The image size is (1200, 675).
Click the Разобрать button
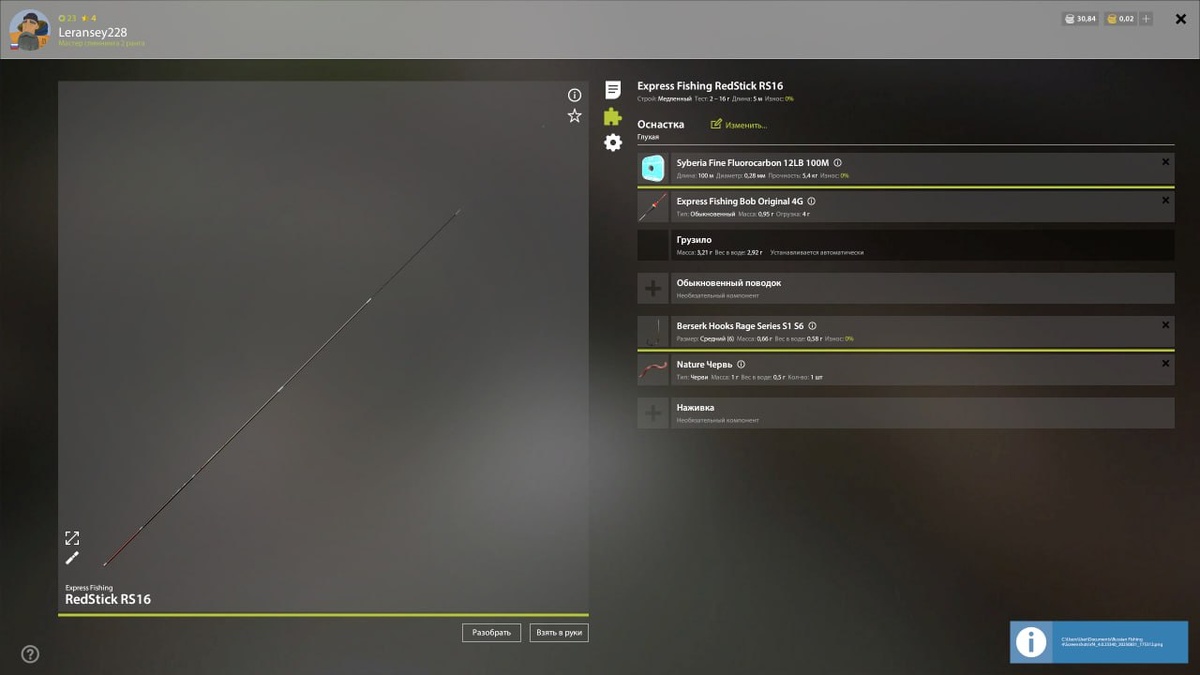pyautogui.click(x=491, y=632)
